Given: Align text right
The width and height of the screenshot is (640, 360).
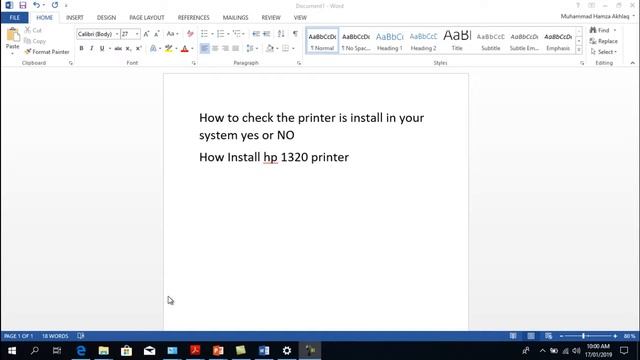Looking at the screenshot, I should (225, 49).
